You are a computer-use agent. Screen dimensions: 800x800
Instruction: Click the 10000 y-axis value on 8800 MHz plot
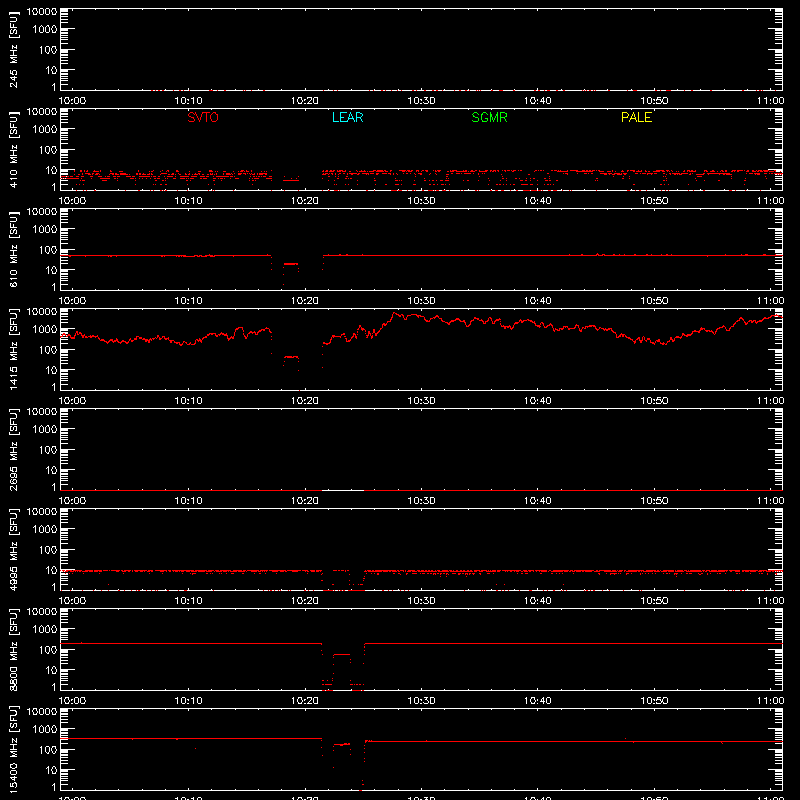(42, 612)
